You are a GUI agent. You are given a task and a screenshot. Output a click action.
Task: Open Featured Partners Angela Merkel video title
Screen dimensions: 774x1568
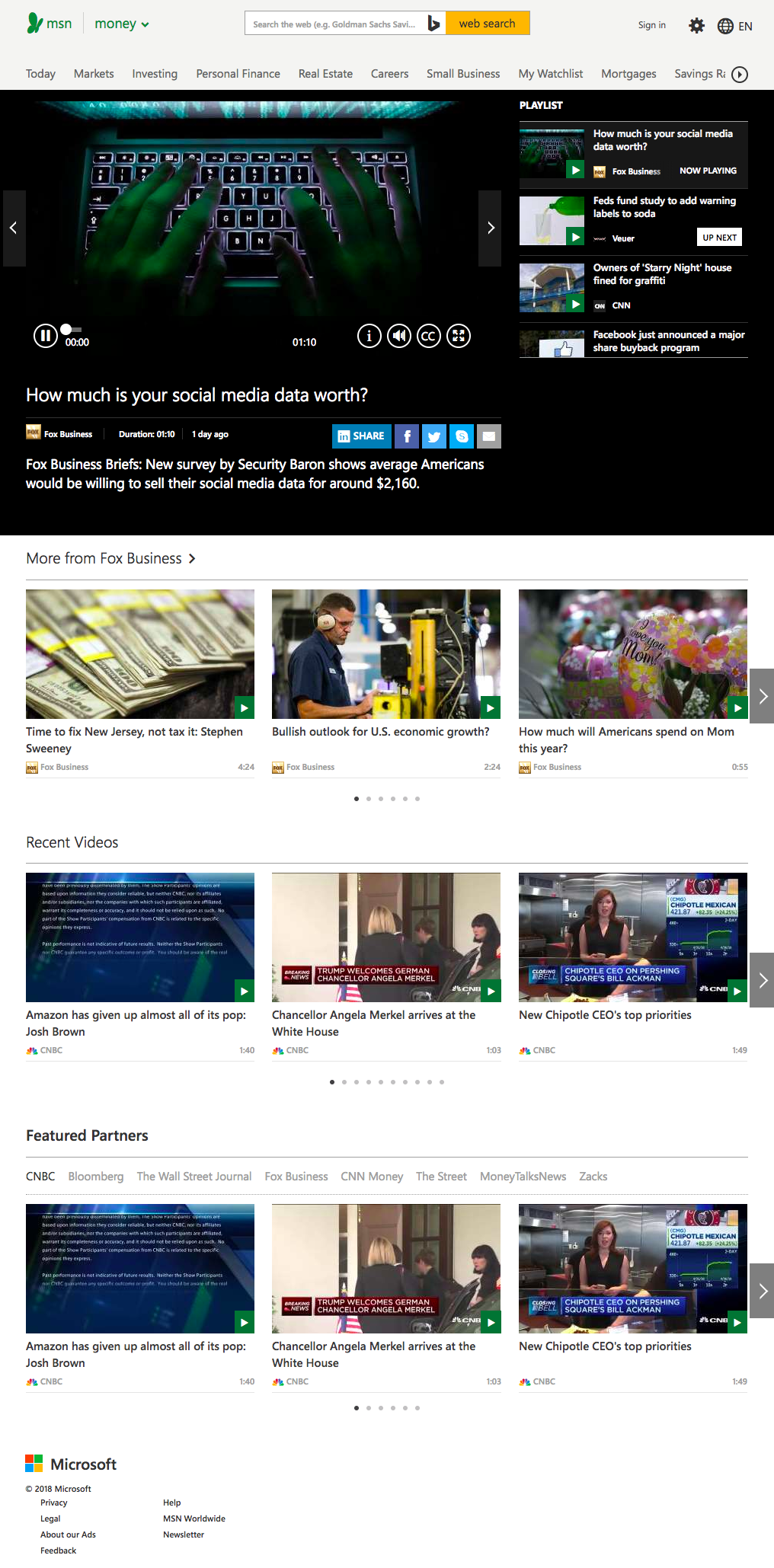373,1355
